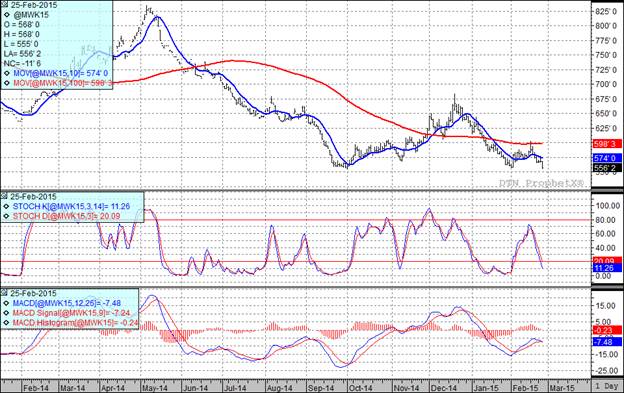Click the blue 11.26 stochastic value tag
624x393 pixels.
(607, 268)
